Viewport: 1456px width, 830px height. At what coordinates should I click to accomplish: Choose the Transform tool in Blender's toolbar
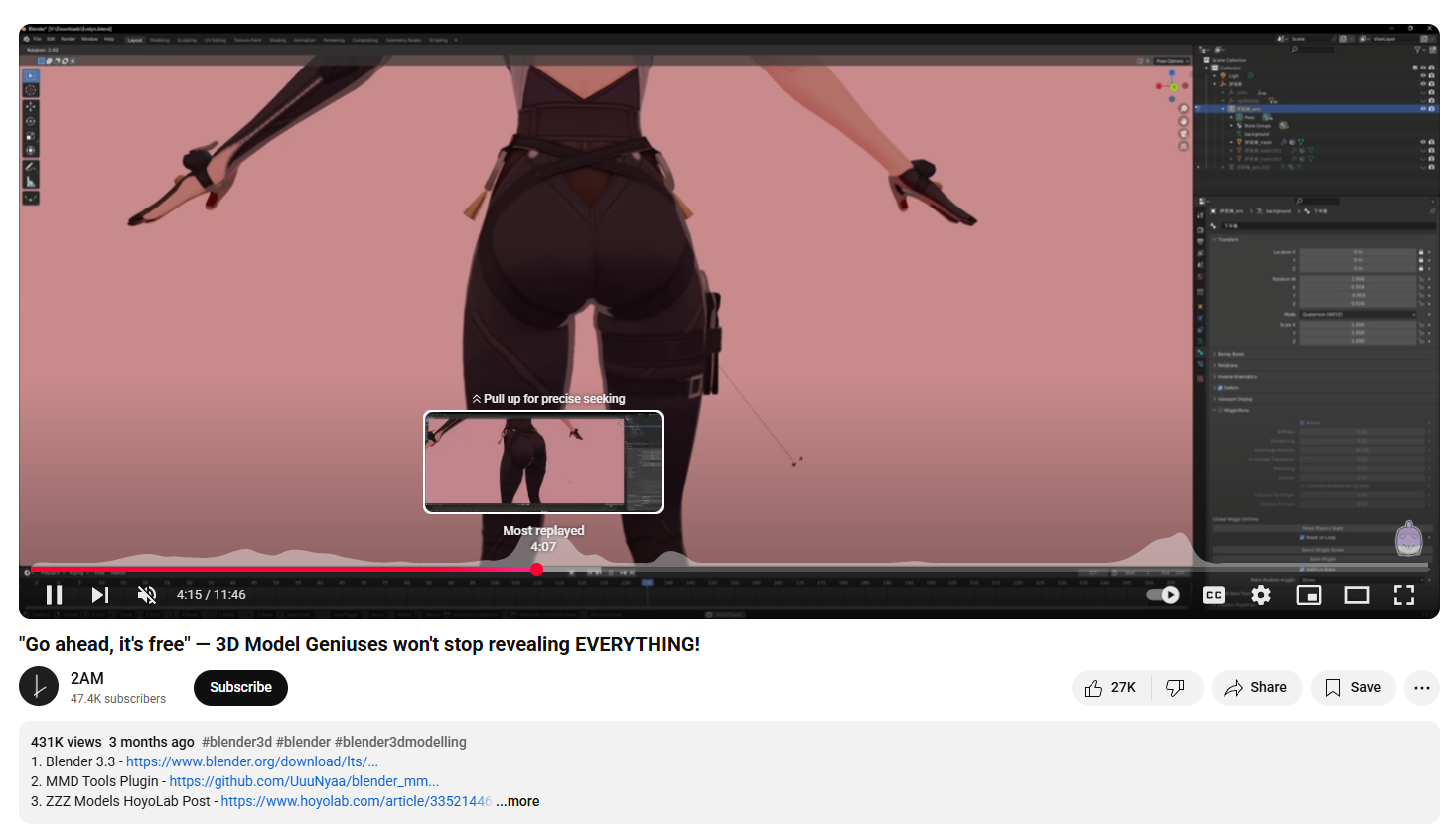[31, 151]
